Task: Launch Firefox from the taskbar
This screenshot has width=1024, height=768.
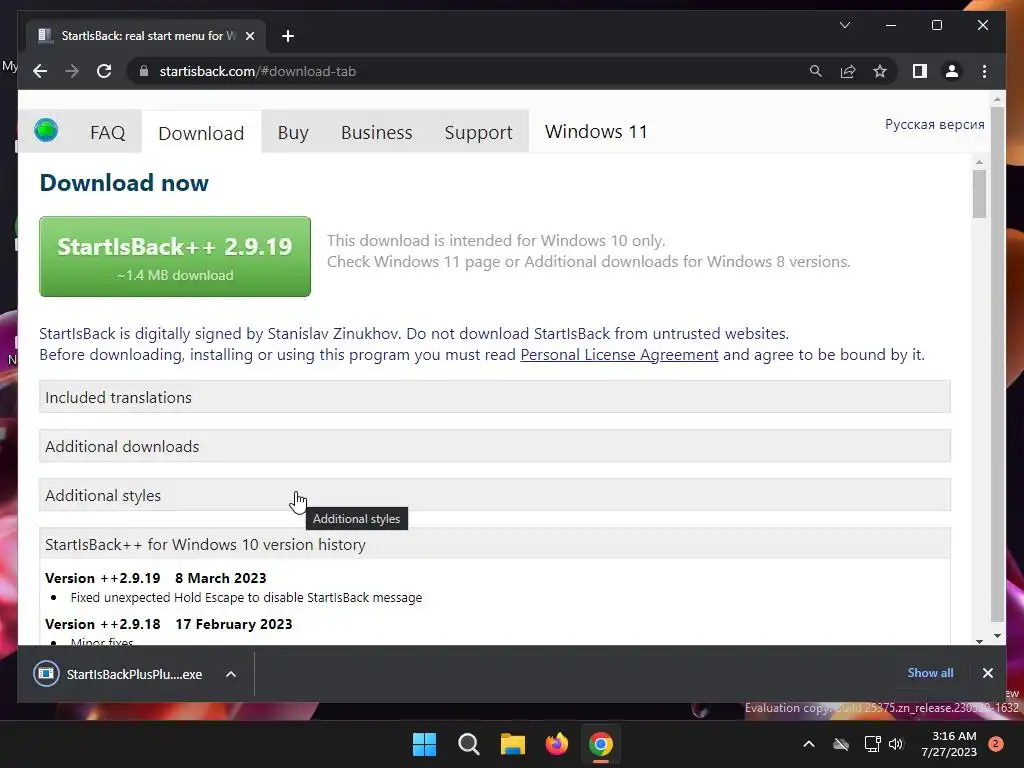Action: 556,744
